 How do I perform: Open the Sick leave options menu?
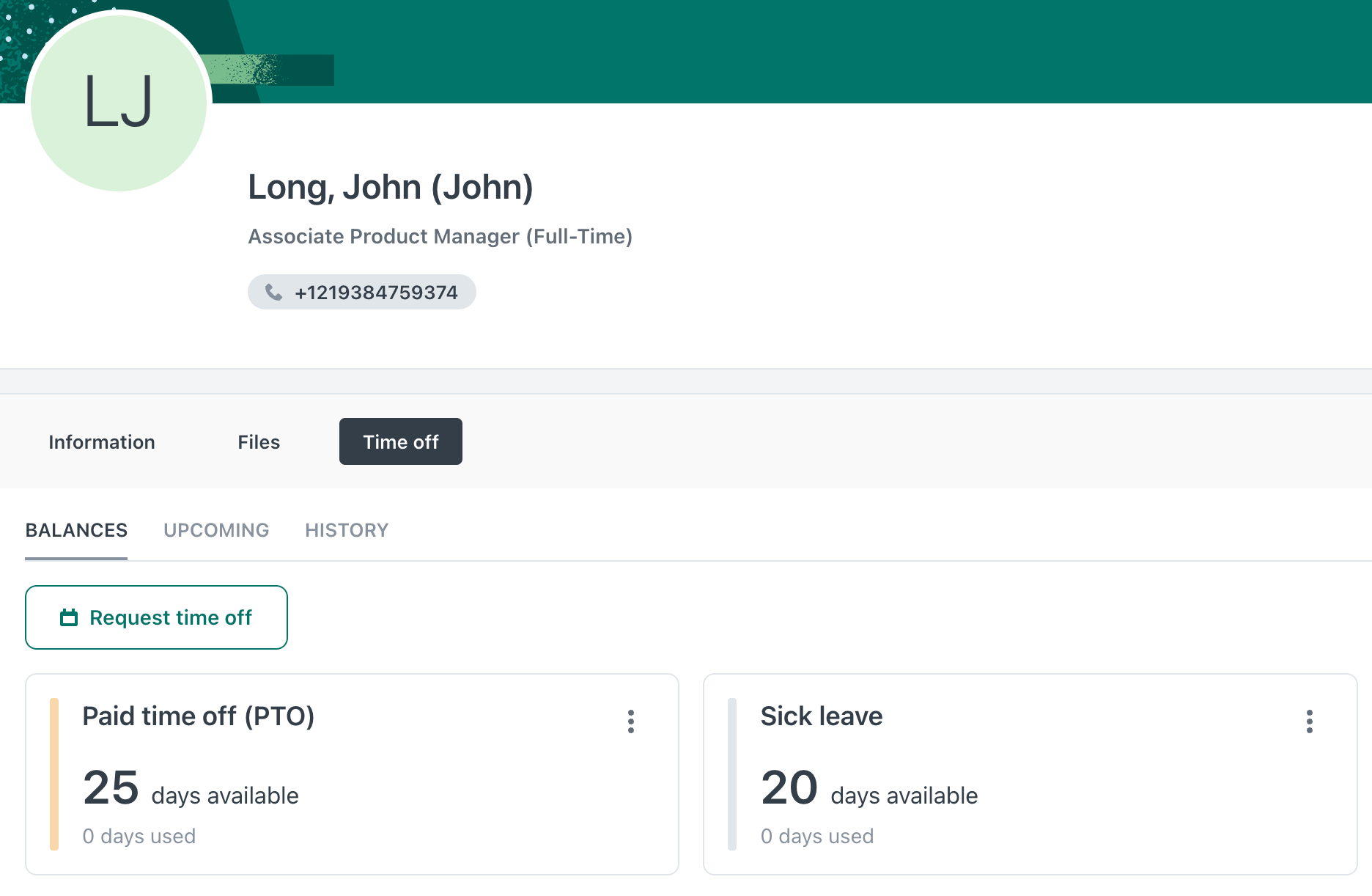coord(1310,721)
